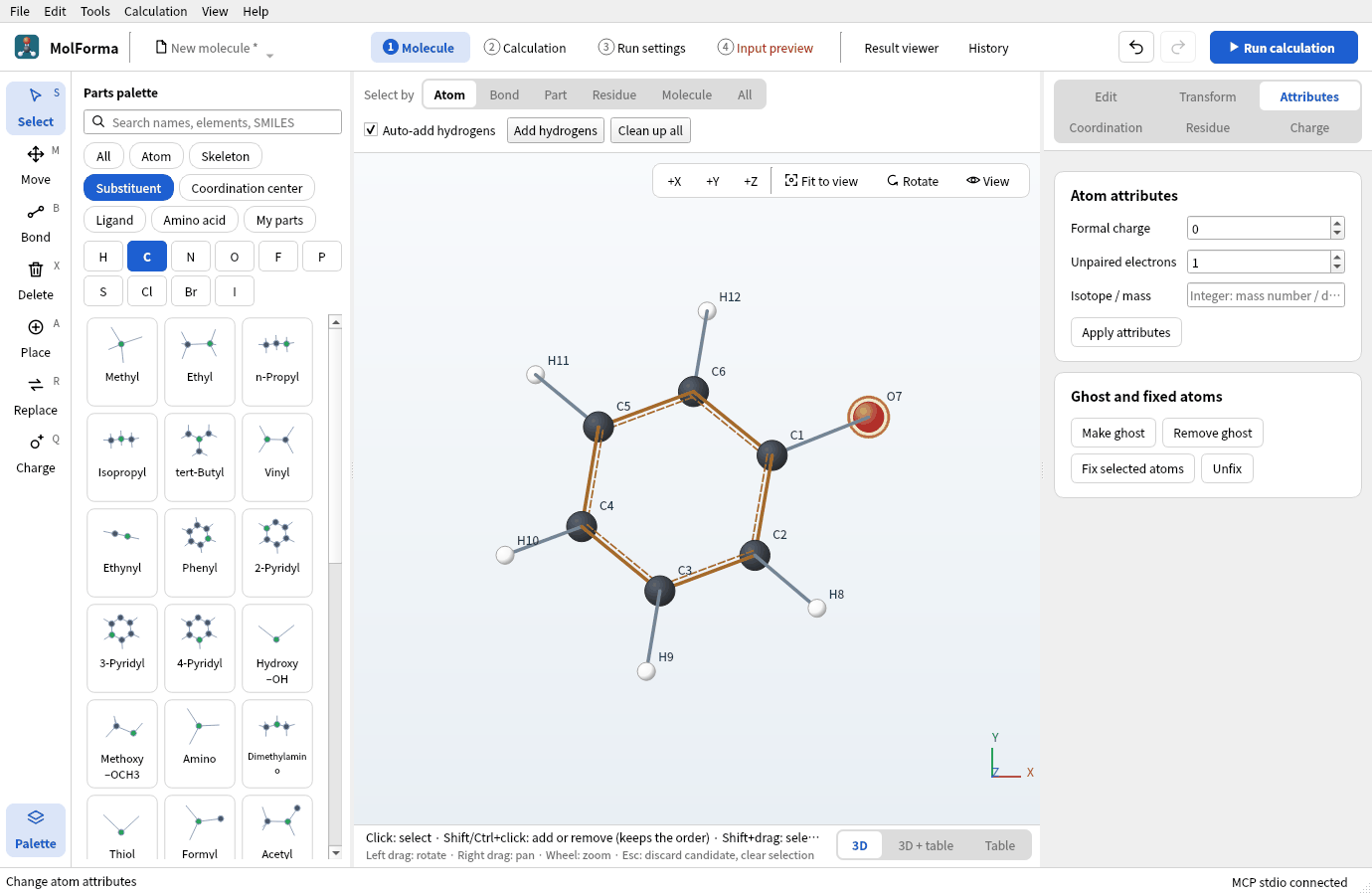The height and width of the screenshot is (895, 1372).
Task: Increase the Formal charge value
Action: click(1337, 223)
